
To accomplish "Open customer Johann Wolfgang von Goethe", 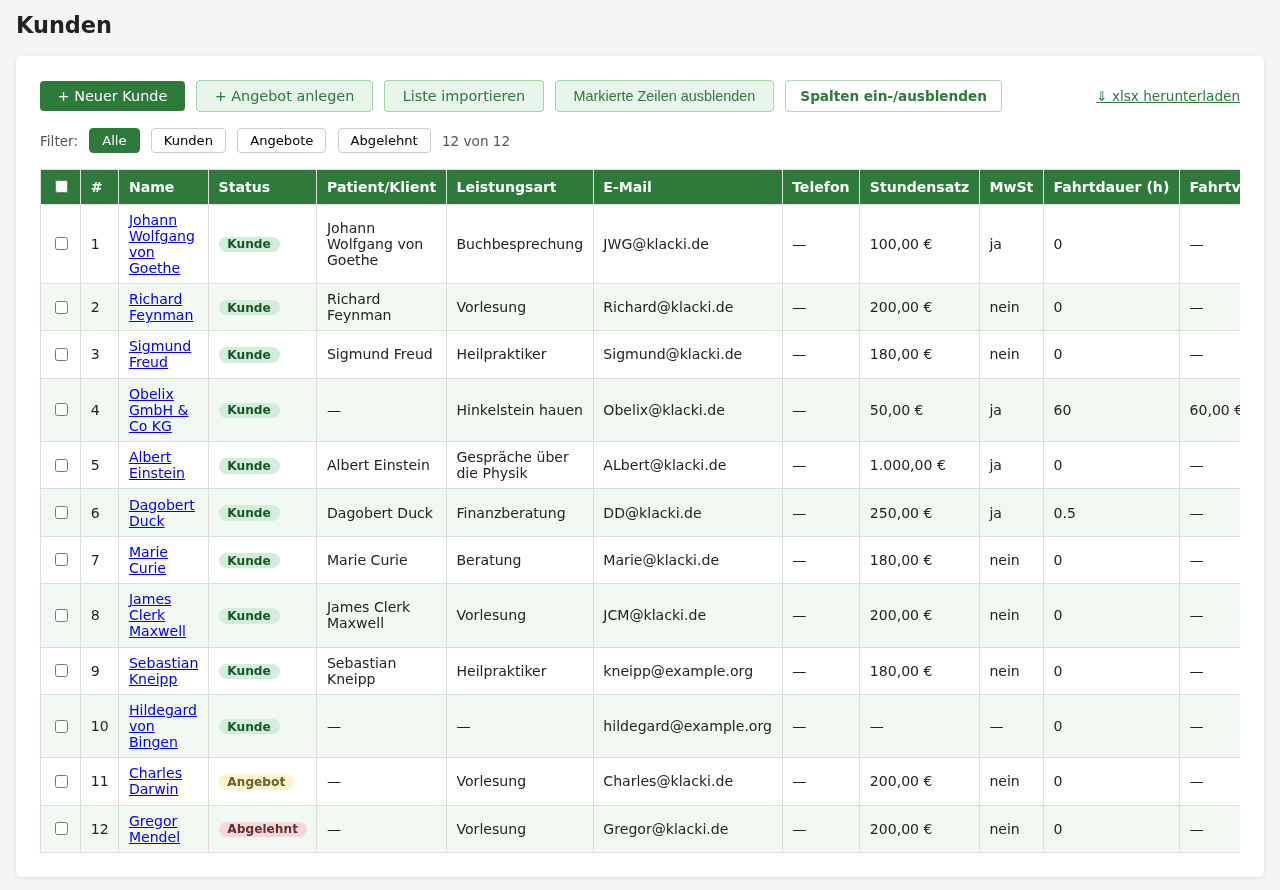I will pyautogui.click(x=162, y=244).
